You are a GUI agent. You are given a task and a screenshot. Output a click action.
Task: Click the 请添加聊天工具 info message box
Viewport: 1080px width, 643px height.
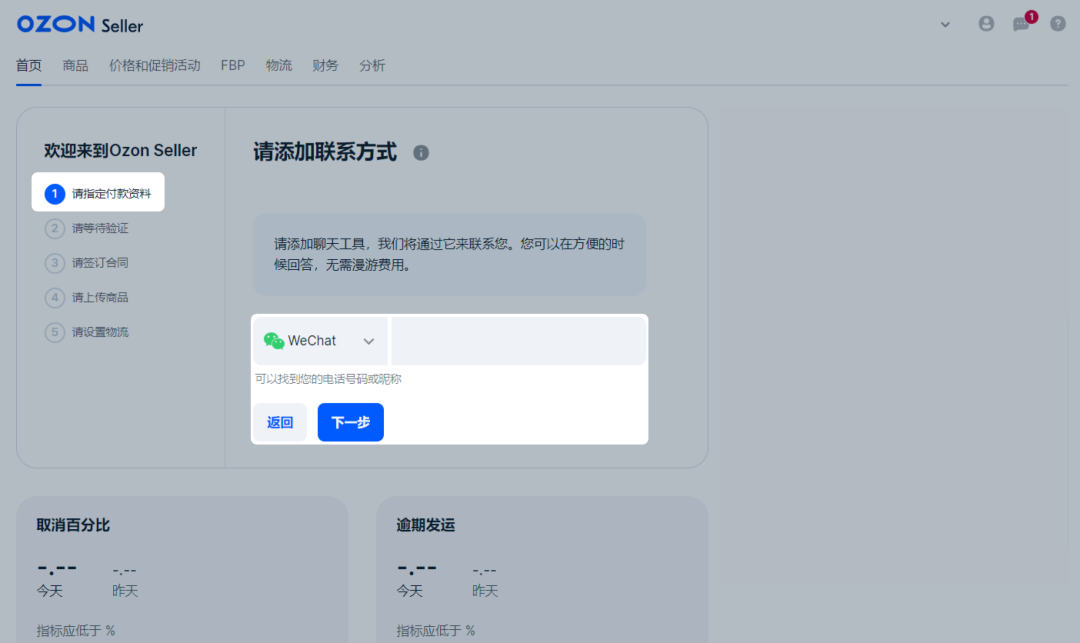449,255
